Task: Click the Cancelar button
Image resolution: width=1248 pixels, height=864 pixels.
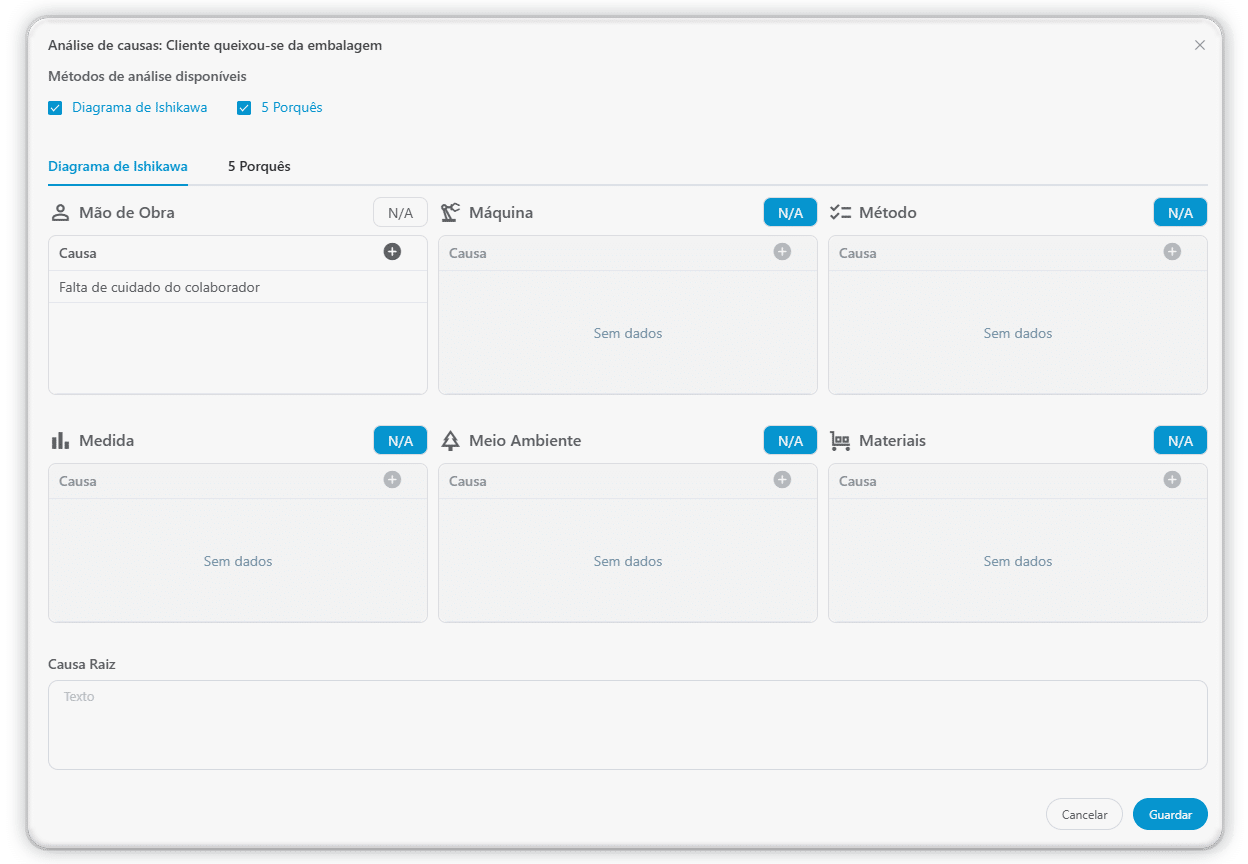Action: [x=1084, y=815]
